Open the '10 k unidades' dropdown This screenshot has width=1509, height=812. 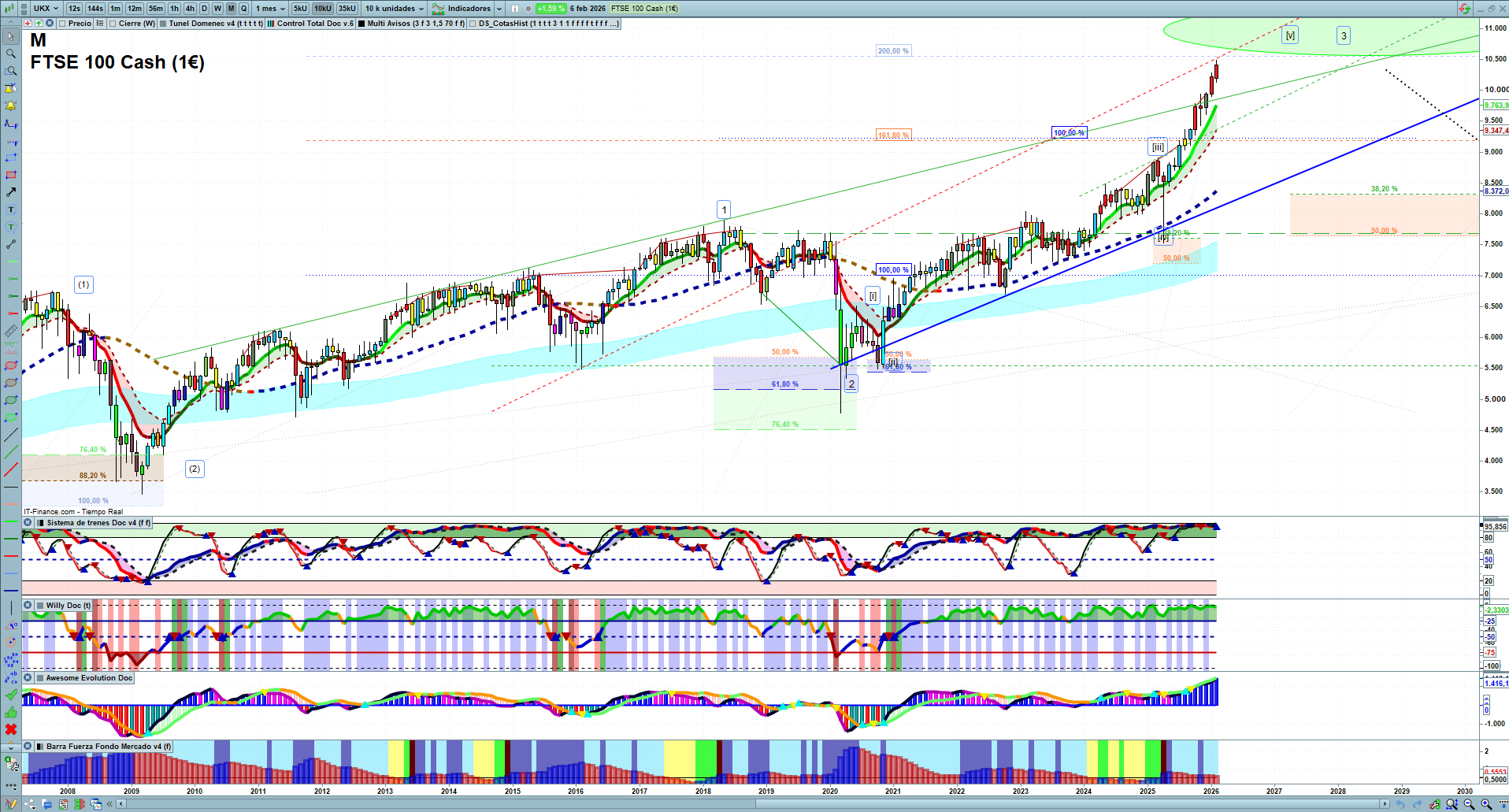tap(394, 9)
